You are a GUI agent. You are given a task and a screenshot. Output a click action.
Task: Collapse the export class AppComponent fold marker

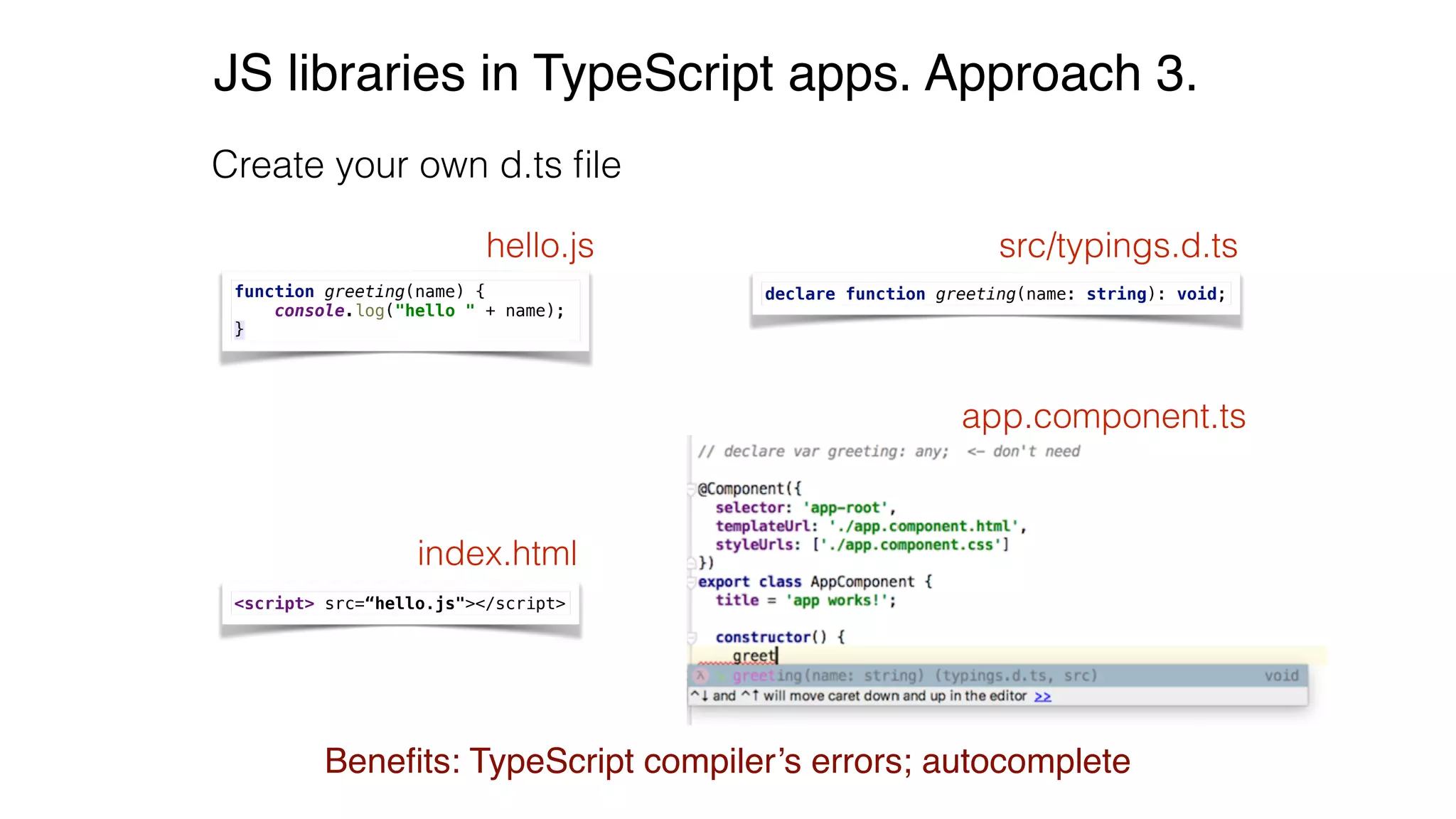[691, 582]
